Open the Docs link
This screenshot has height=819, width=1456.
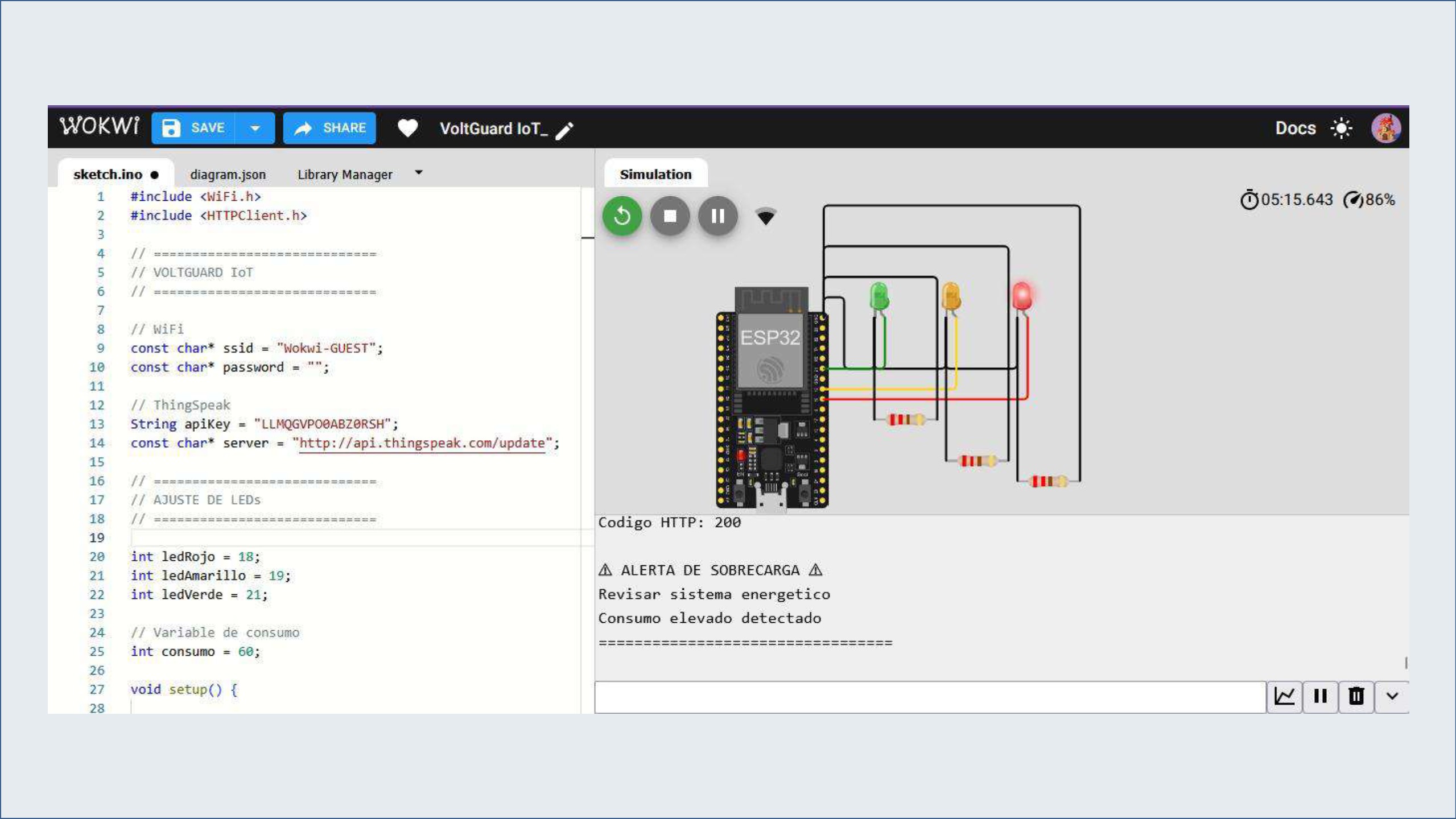1296,128
